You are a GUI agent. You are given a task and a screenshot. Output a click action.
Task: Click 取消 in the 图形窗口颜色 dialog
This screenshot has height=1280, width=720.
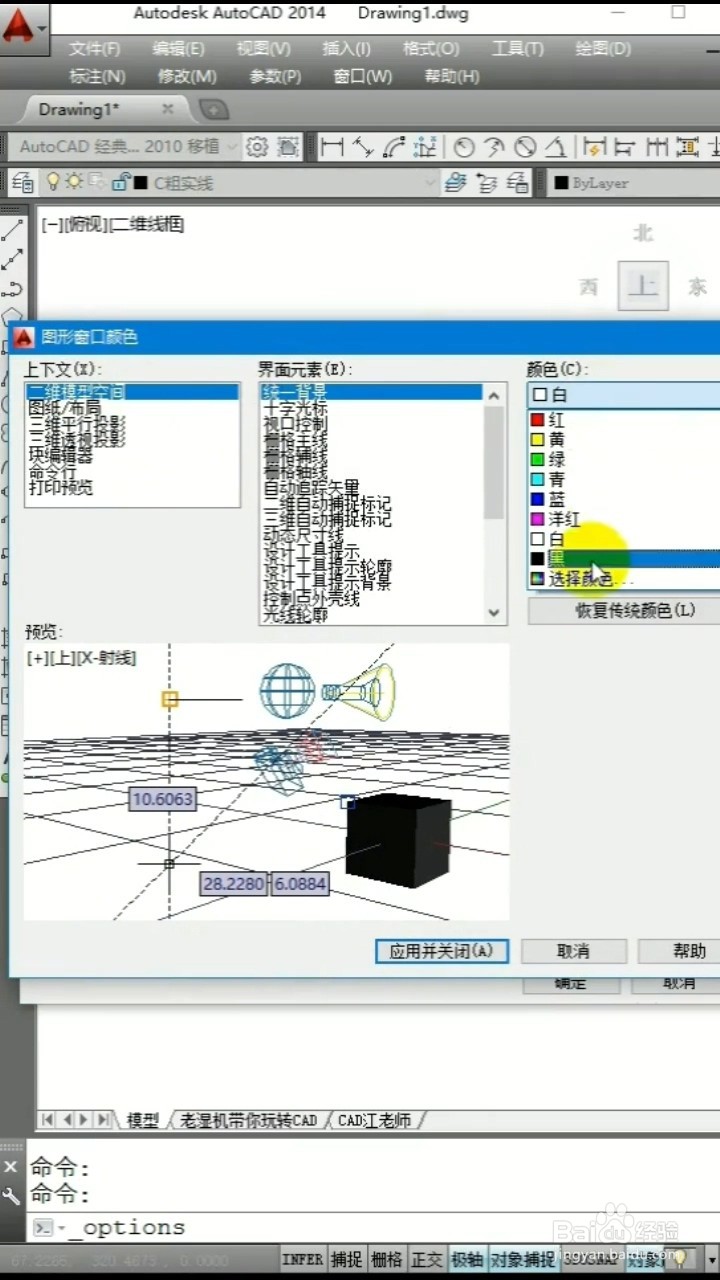(x=574, y=951)
